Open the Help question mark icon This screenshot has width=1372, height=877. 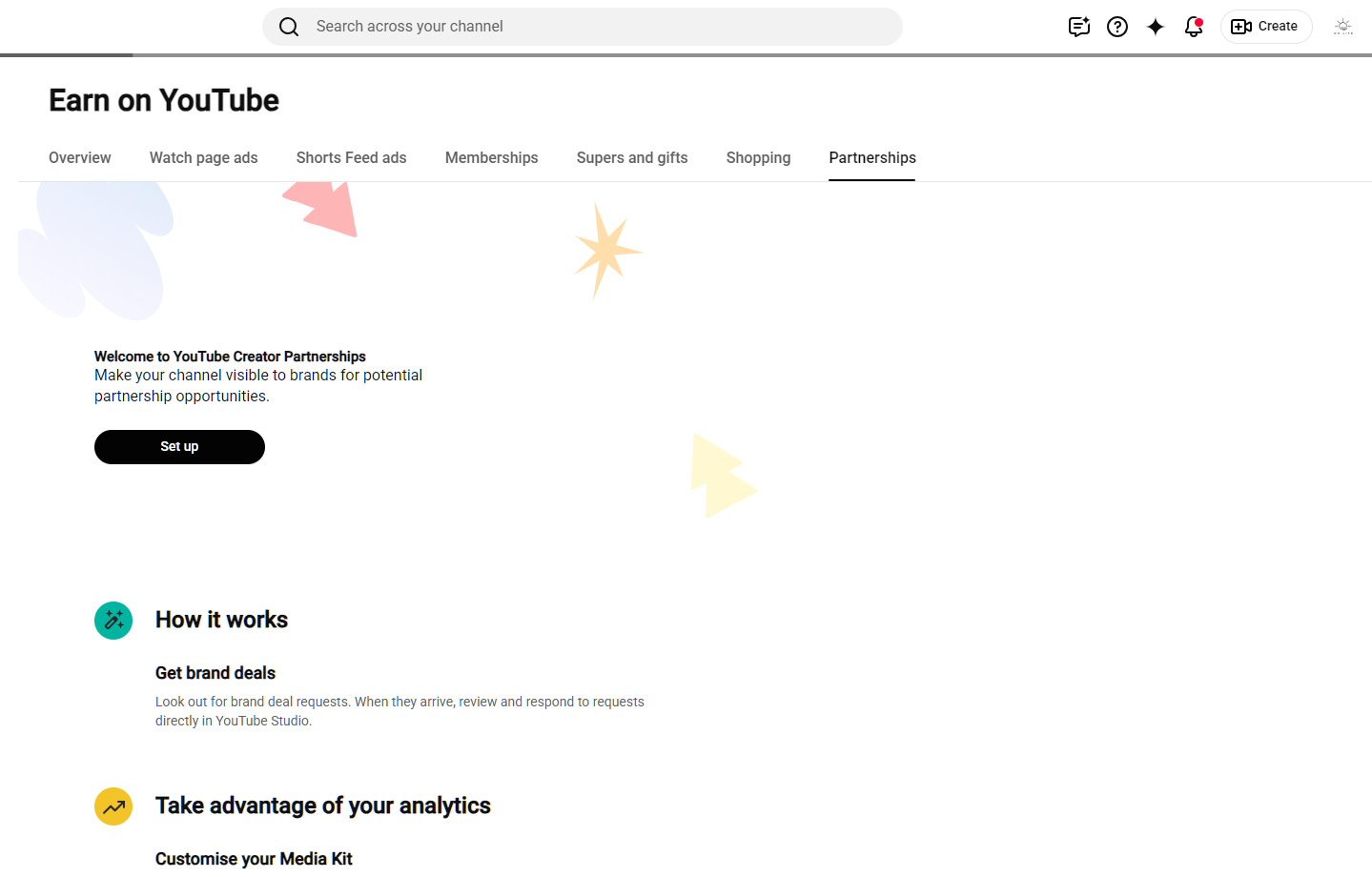(1117, 27)
